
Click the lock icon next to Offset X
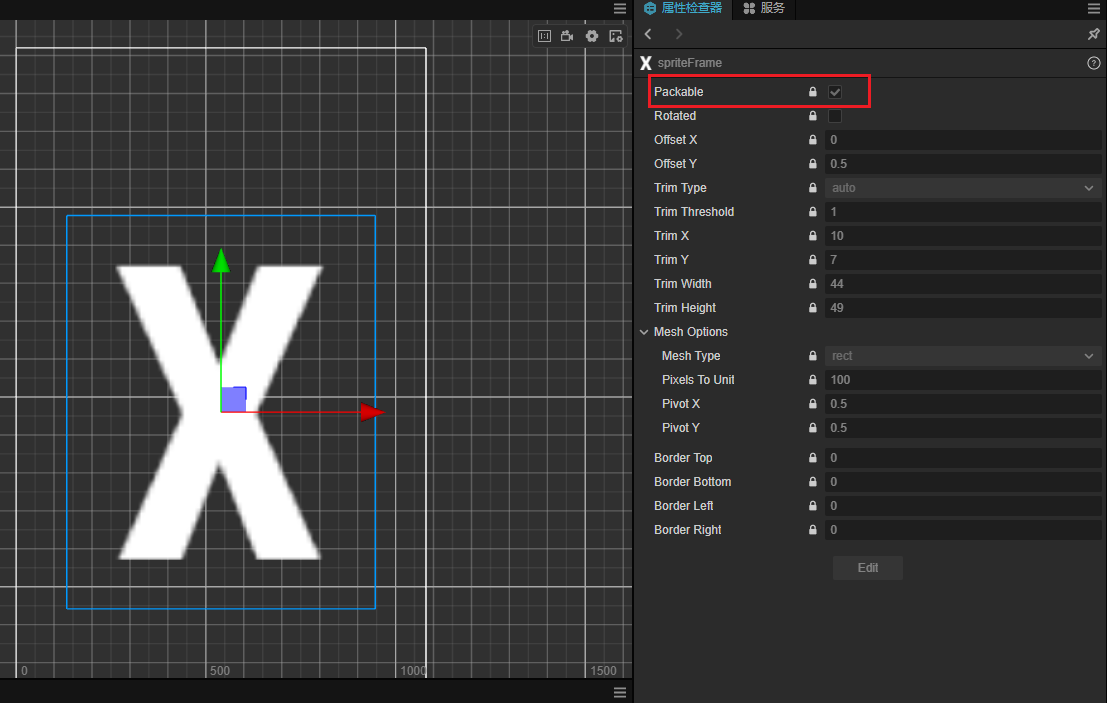813,140
